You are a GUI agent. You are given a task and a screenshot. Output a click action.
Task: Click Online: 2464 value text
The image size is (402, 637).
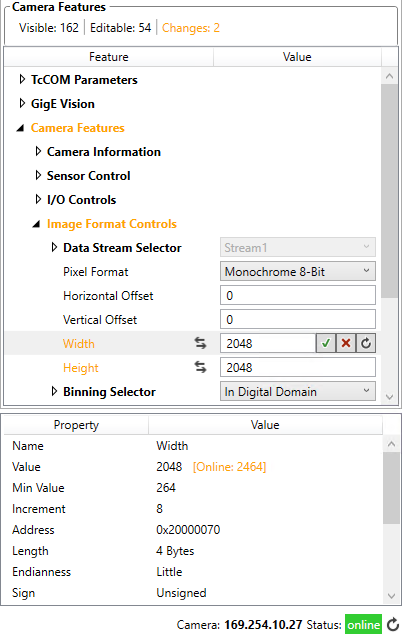[229, 466]
